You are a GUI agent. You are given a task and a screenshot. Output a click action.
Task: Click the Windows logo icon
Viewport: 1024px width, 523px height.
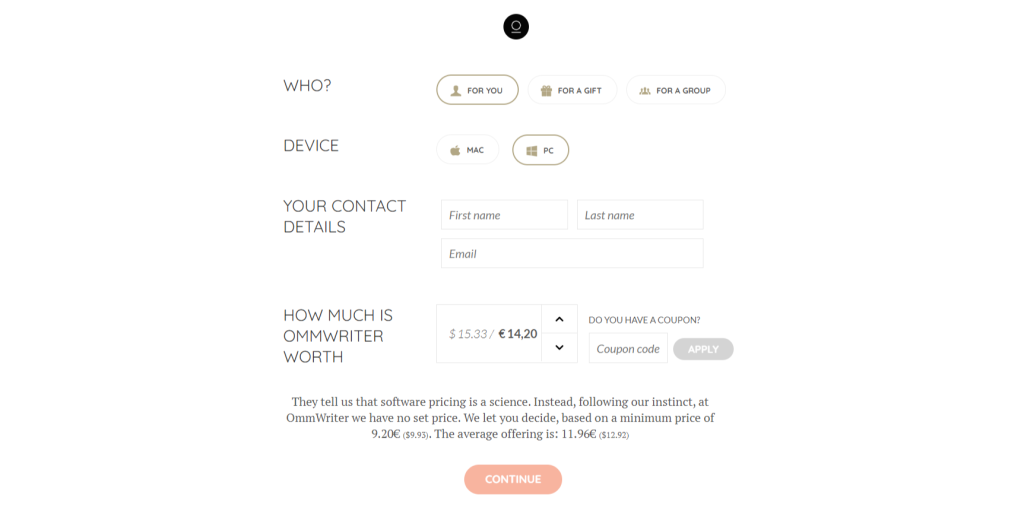532,150
